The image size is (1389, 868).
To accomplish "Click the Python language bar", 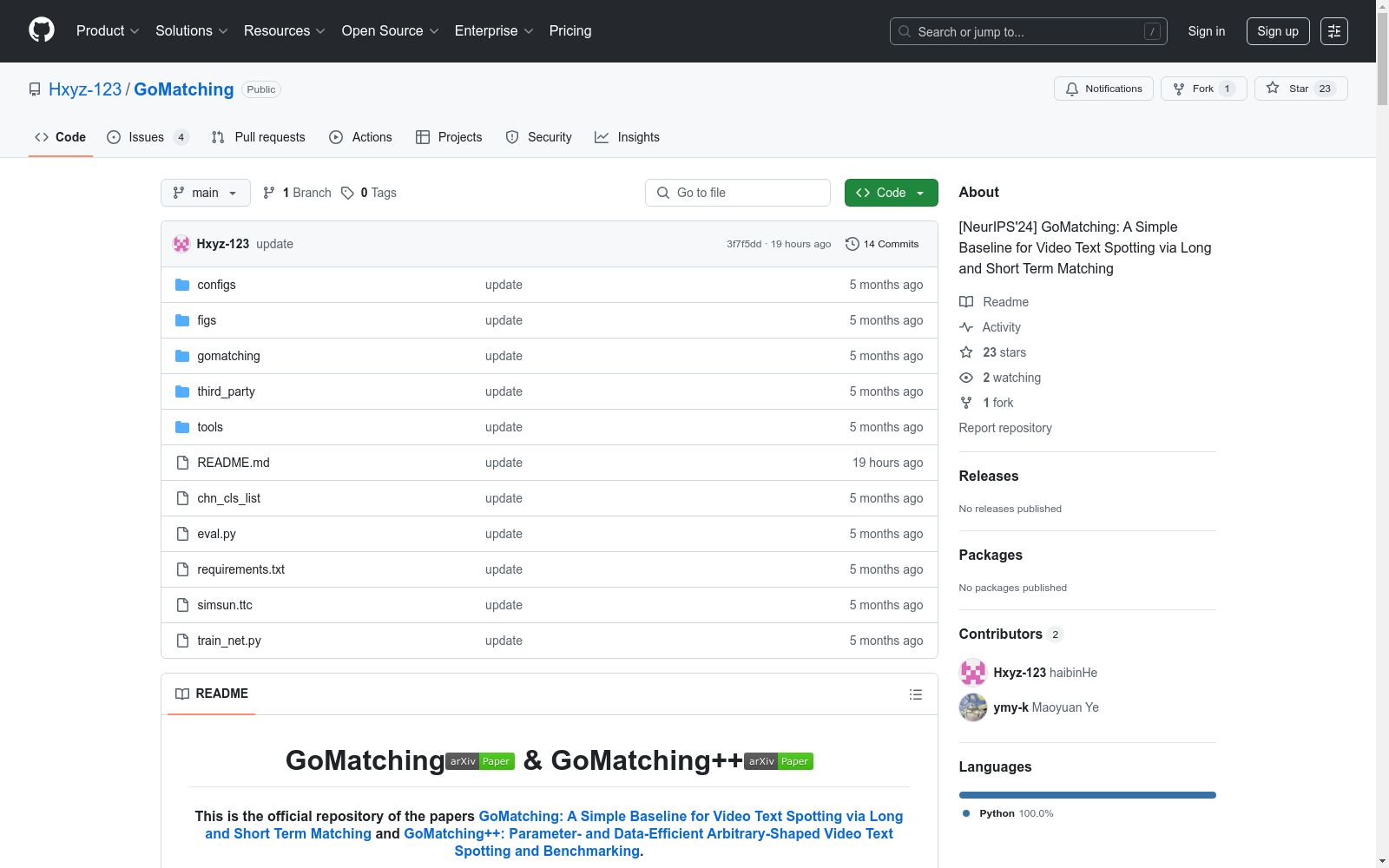I will click(1088, 795).
